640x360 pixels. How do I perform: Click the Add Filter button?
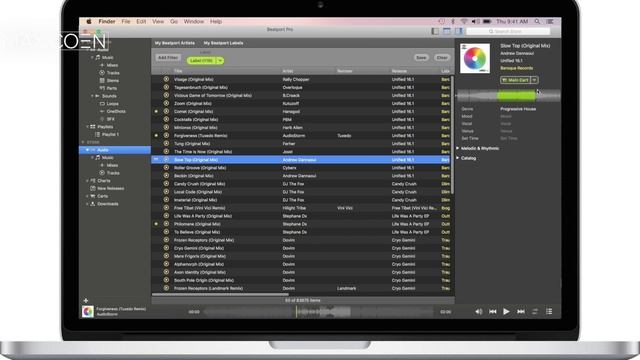click(168, 58)
